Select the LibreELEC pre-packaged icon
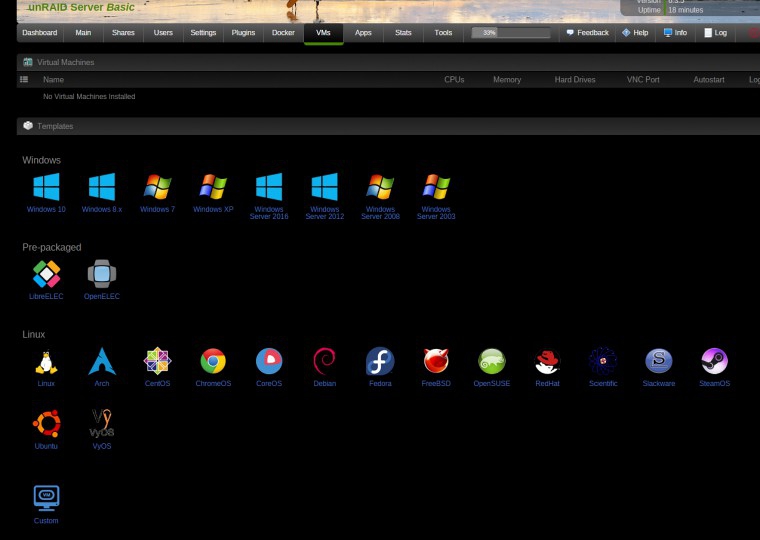The height and width of the screenshot is (540, 760). (46, 274)
